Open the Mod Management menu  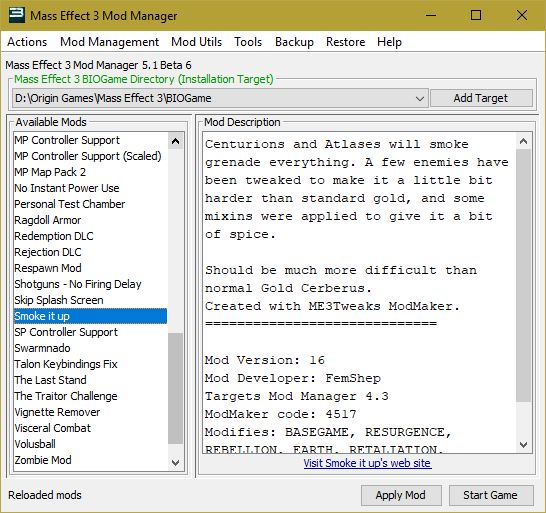[x=109, y=42]
